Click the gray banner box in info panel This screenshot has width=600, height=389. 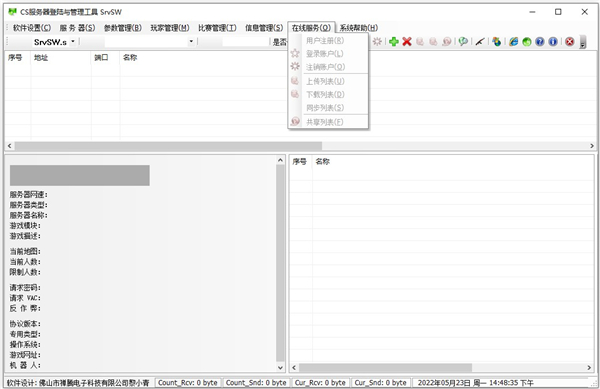point(80,176)
